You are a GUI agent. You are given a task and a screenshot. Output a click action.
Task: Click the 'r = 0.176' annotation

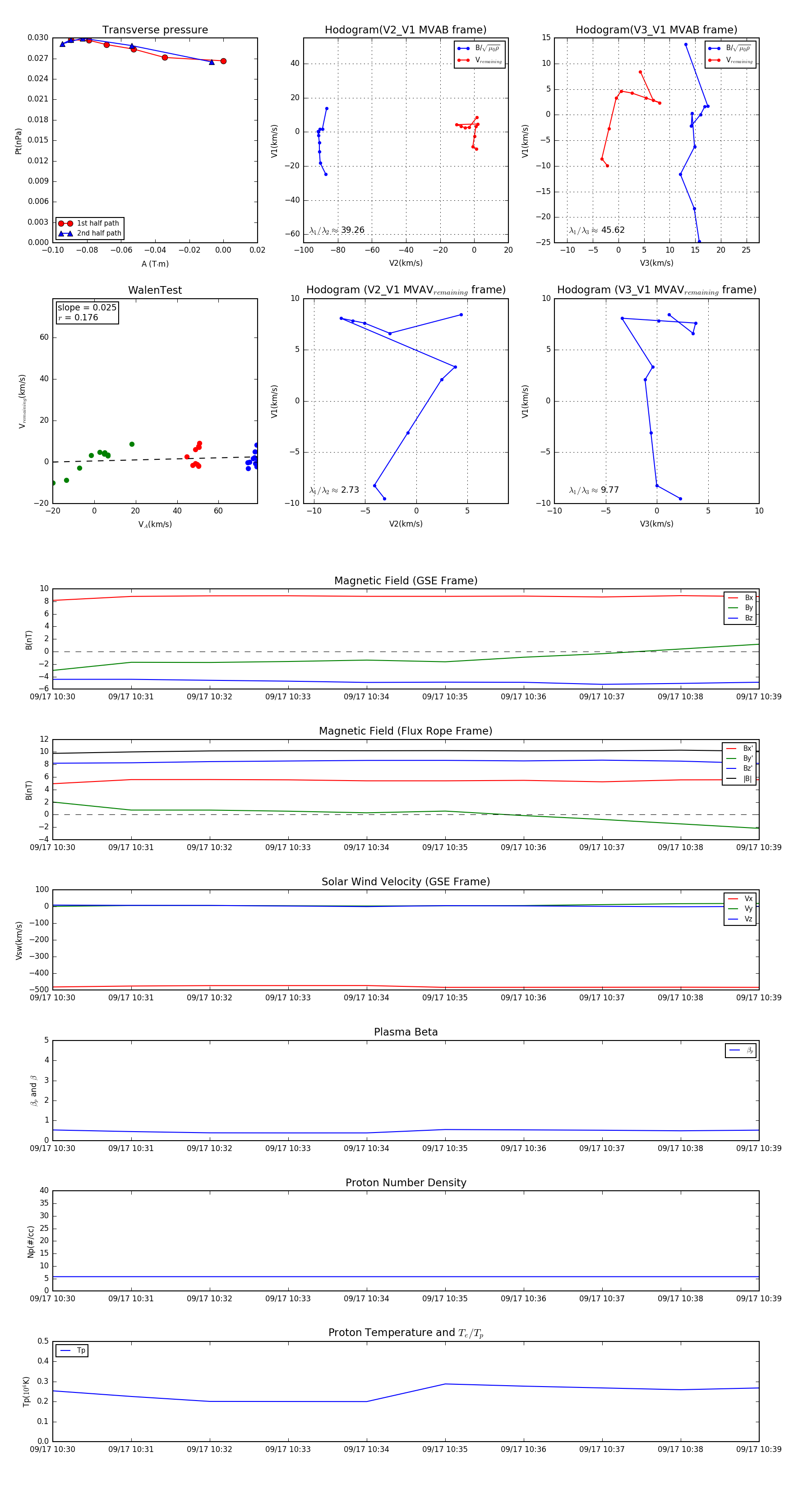point(78,318)
